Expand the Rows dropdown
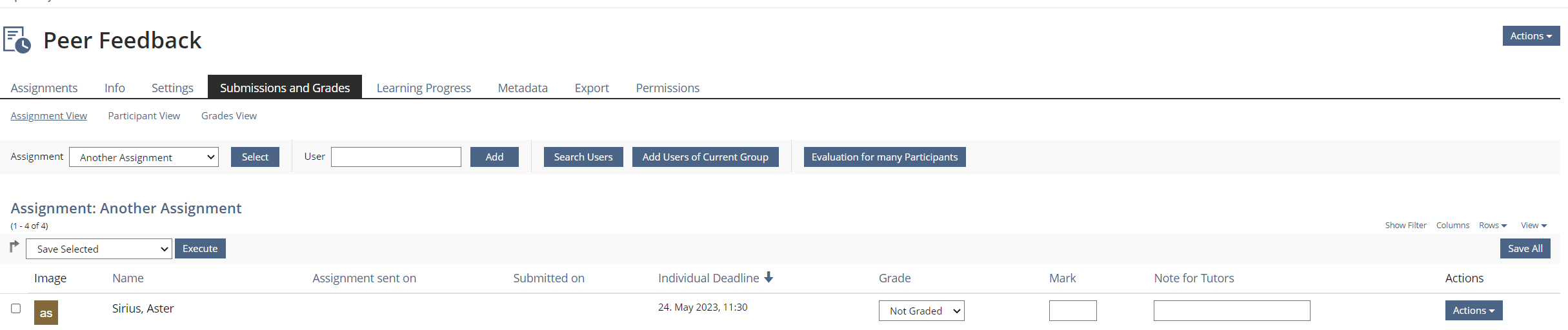The width and height of the screenshot is (1568, 330). click(x=1493, y=226)
